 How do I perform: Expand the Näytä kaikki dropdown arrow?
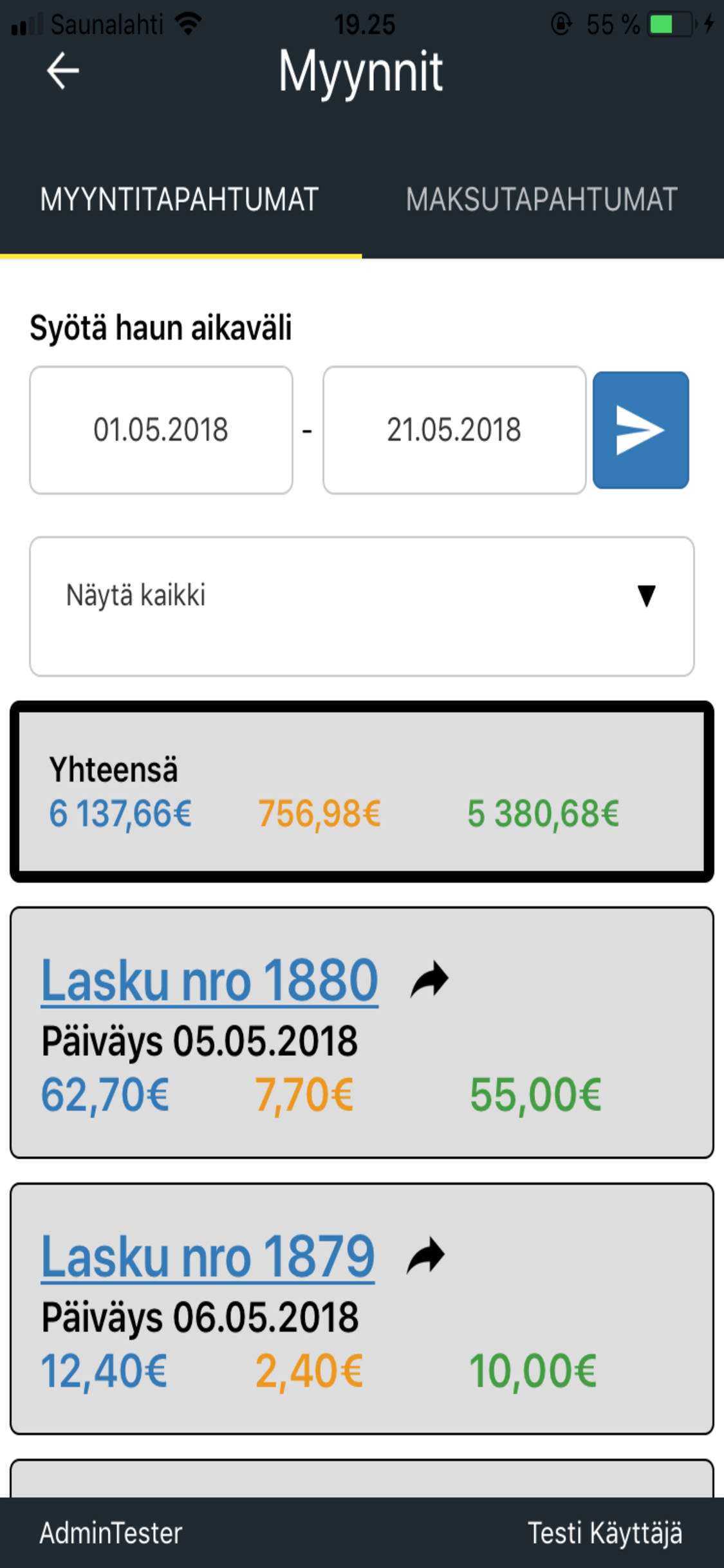tap(646, 595)
